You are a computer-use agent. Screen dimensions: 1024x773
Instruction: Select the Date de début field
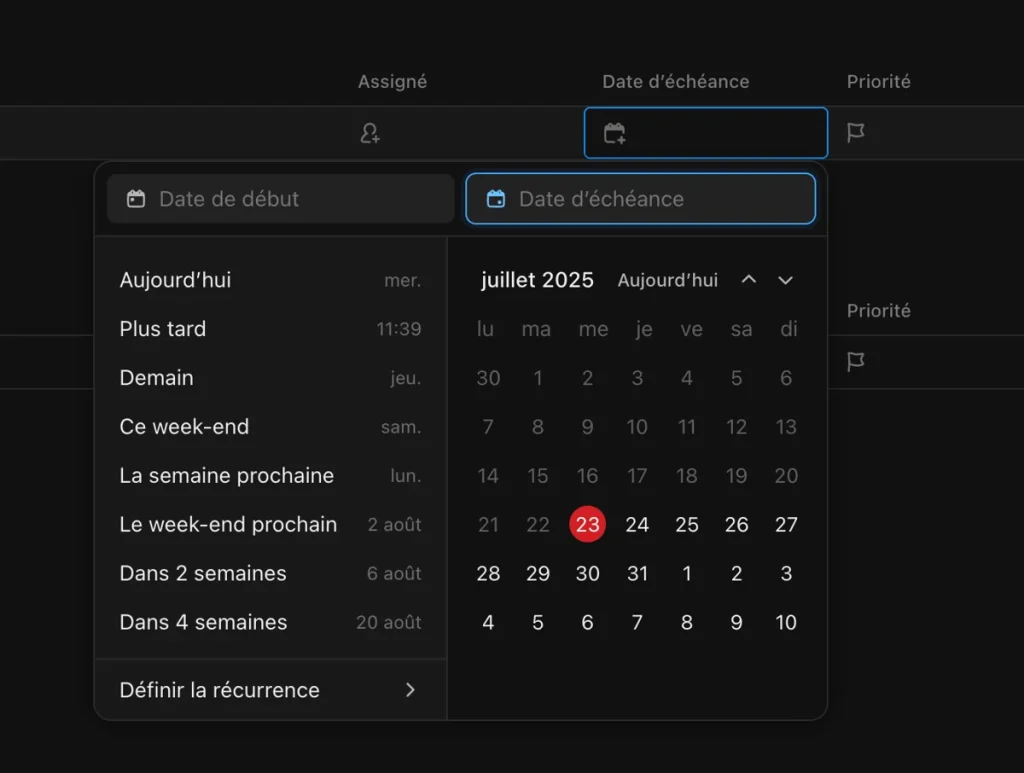coord(281,199)
